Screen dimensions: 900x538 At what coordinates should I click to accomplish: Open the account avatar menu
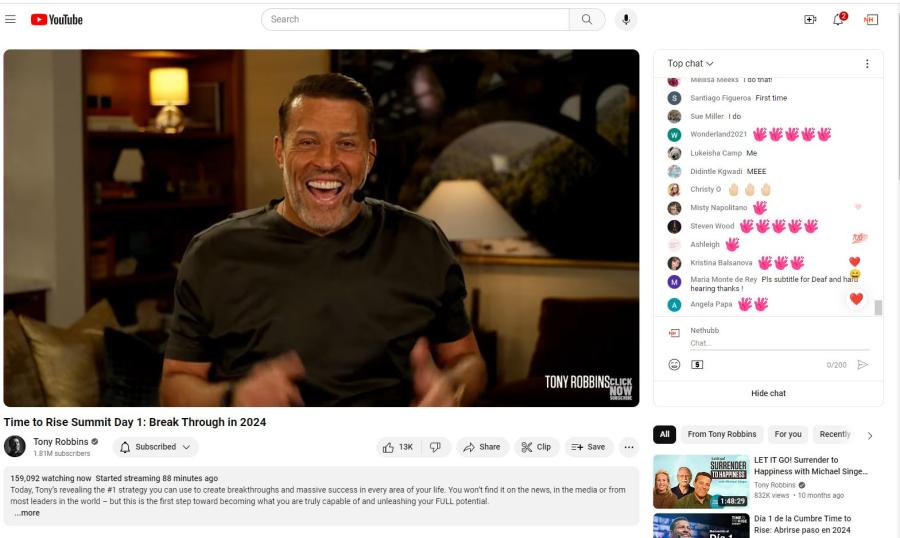pyautogui.click(x=871, y=20)
